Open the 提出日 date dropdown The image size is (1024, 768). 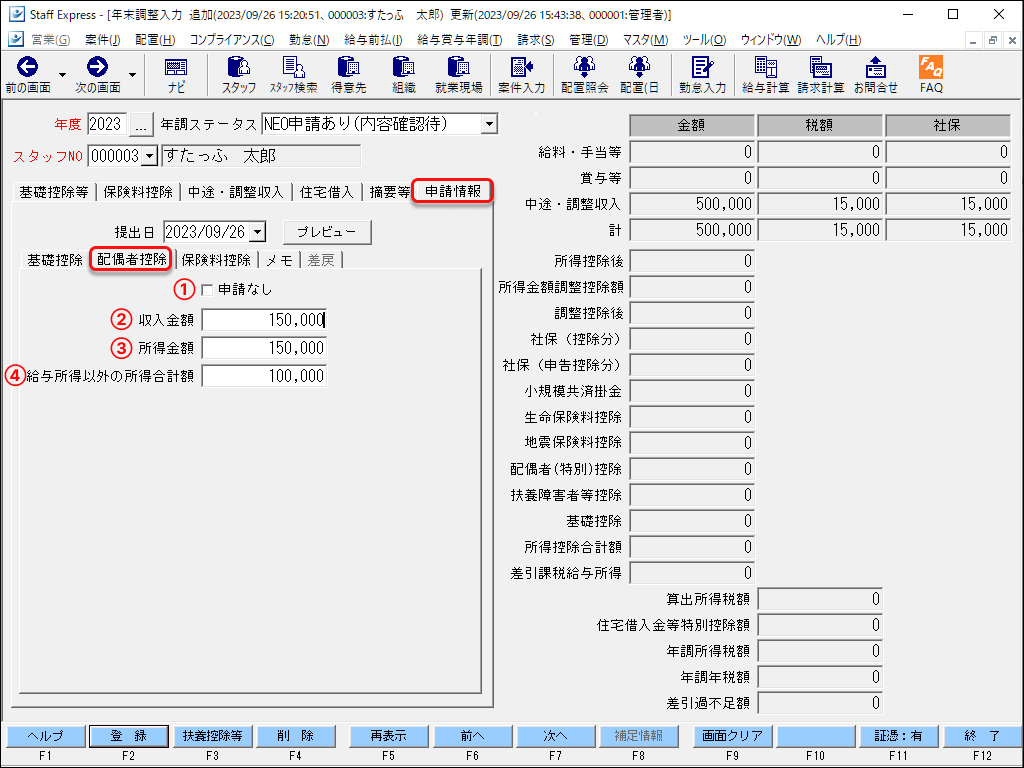[257, 231]
